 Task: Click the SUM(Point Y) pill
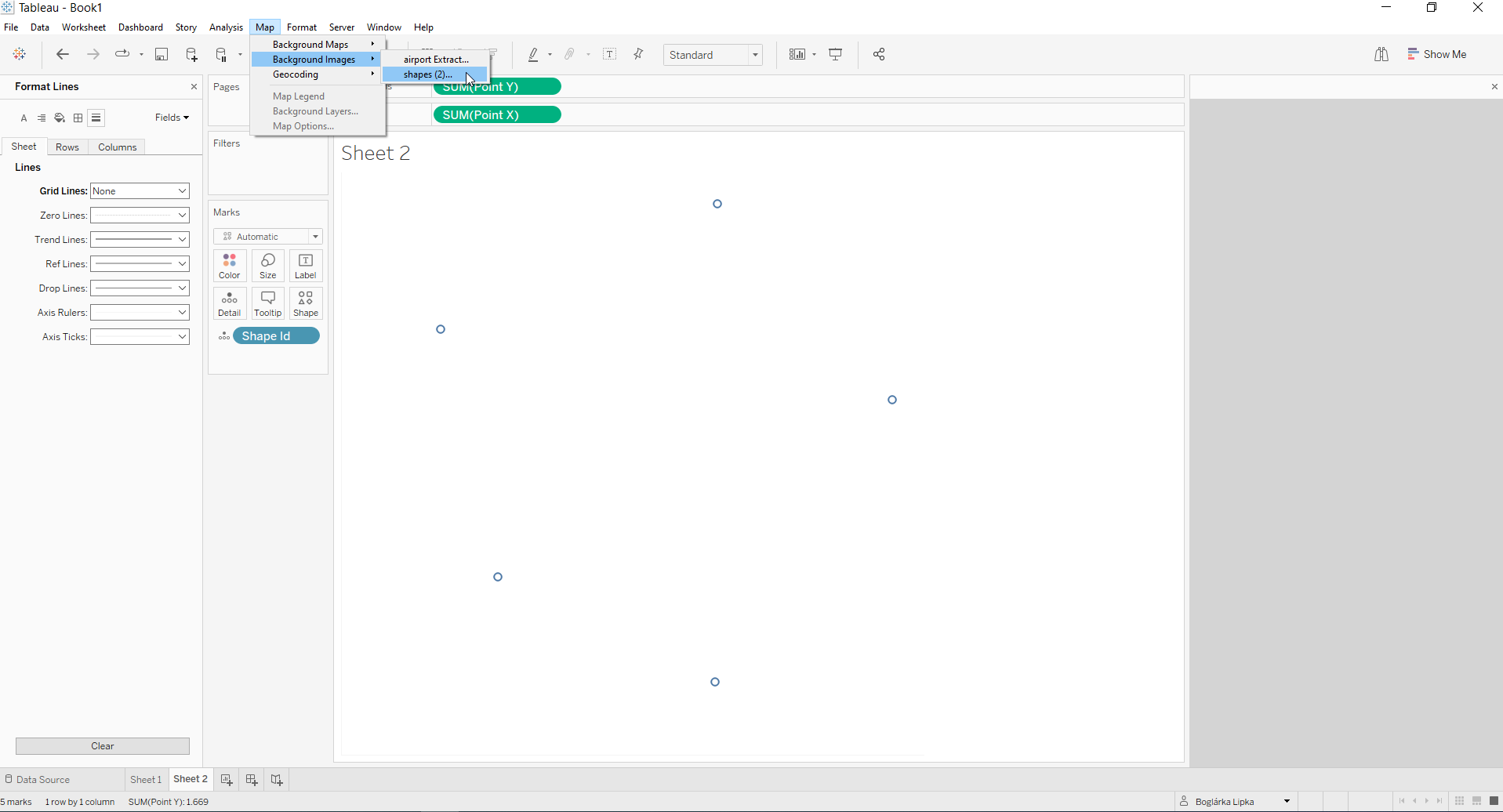click(x=497, y=87)
